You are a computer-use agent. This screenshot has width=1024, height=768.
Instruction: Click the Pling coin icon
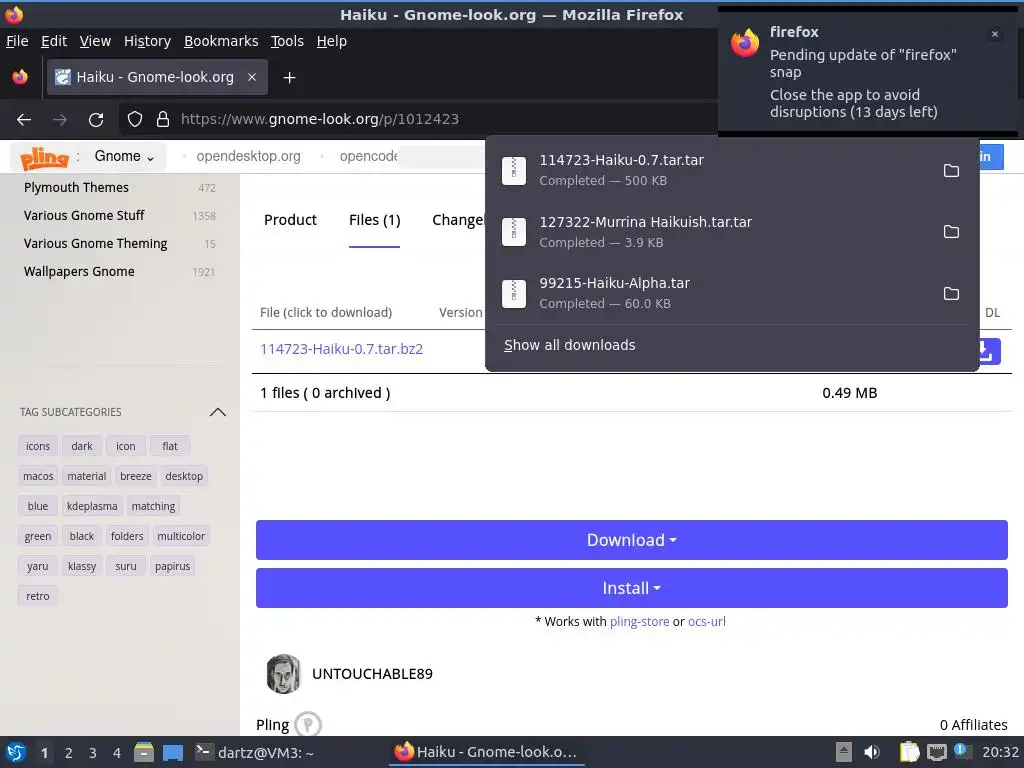click(308, 724)
